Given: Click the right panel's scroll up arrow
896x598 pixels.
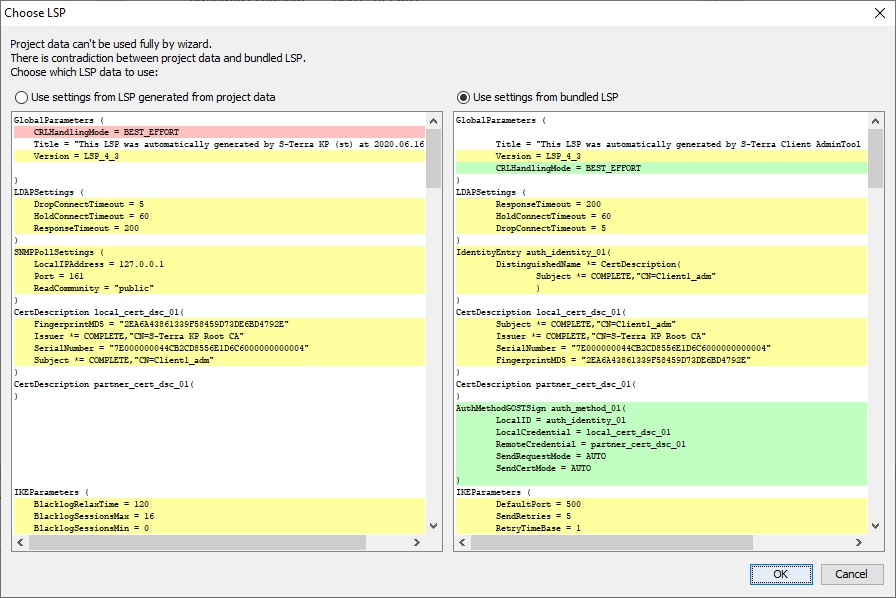Looking at the screenshot, I should 875,120.
